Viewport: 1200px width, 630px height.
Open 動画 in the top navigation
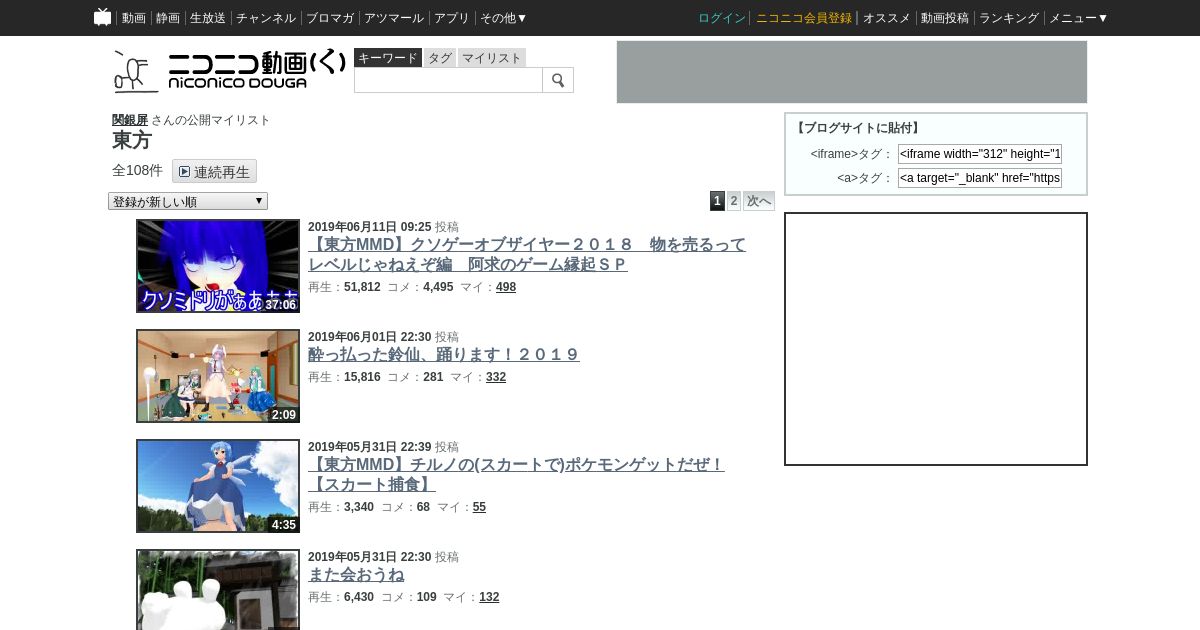(x=134, y=18)
